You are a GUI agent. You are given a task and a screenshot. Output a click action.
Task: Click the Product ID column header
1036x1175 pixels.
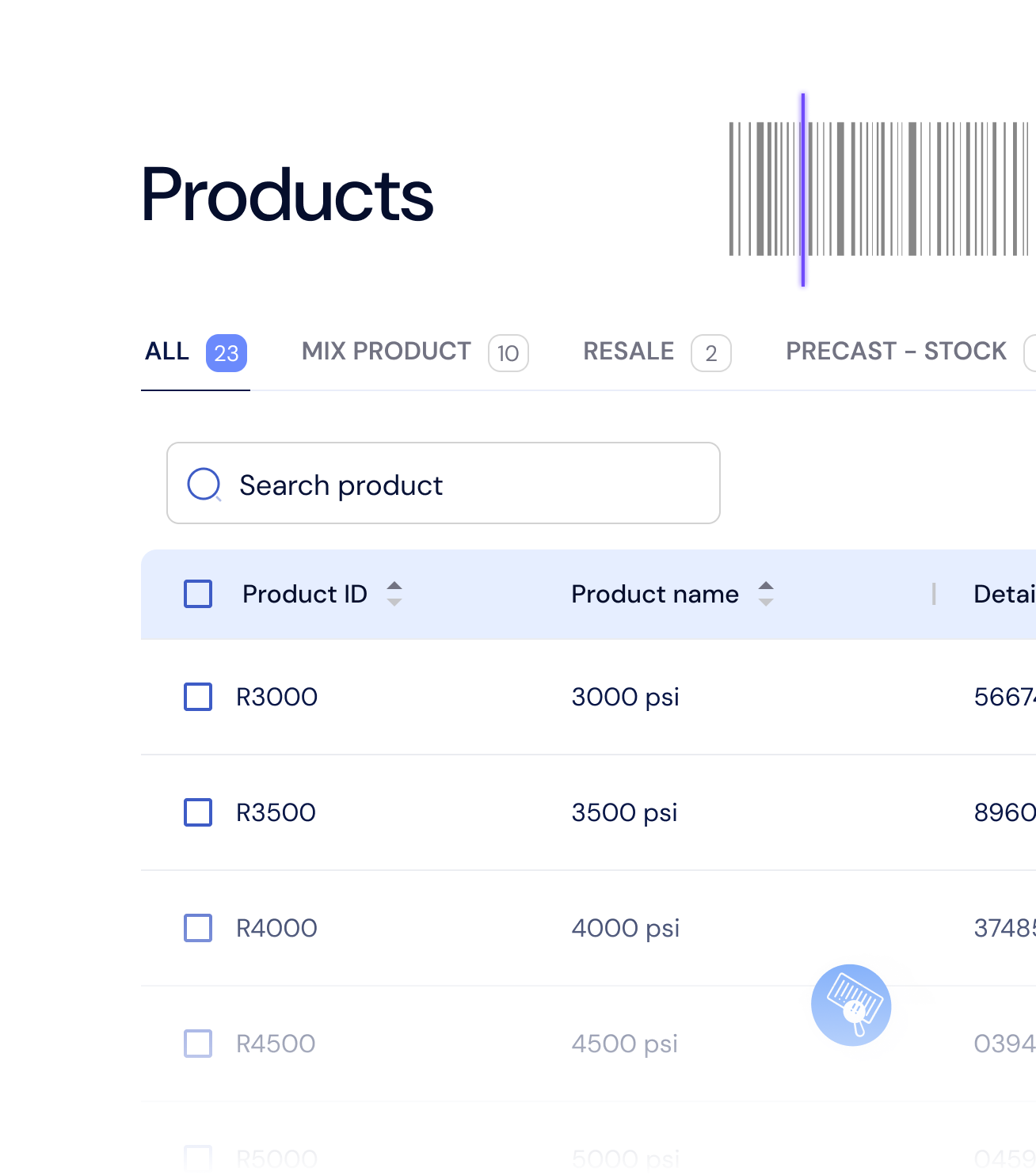(x=305, y=594)
